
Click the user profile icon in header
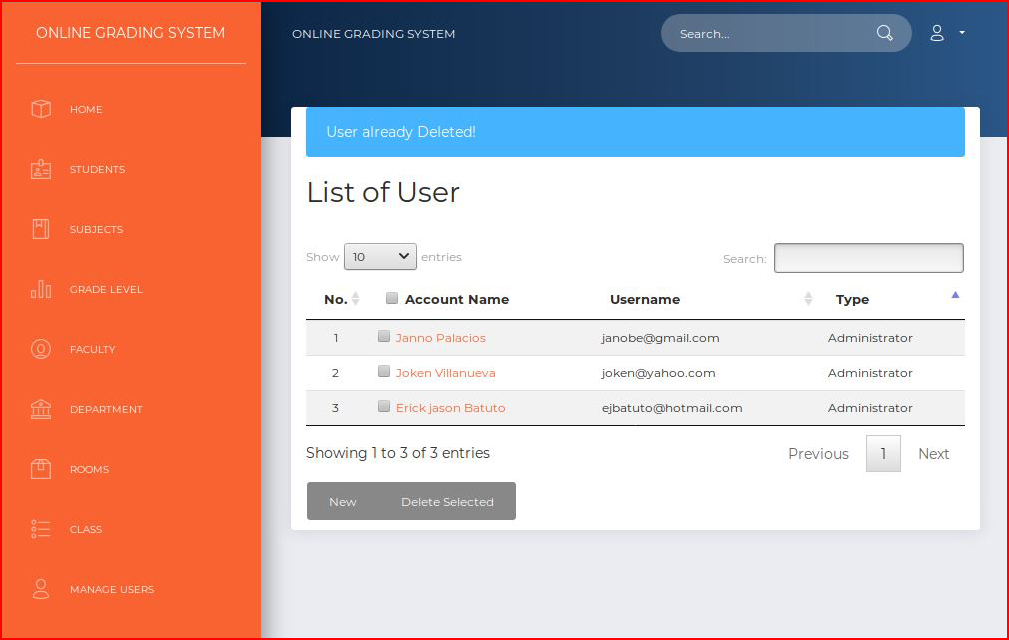click(x=937, y=33)
